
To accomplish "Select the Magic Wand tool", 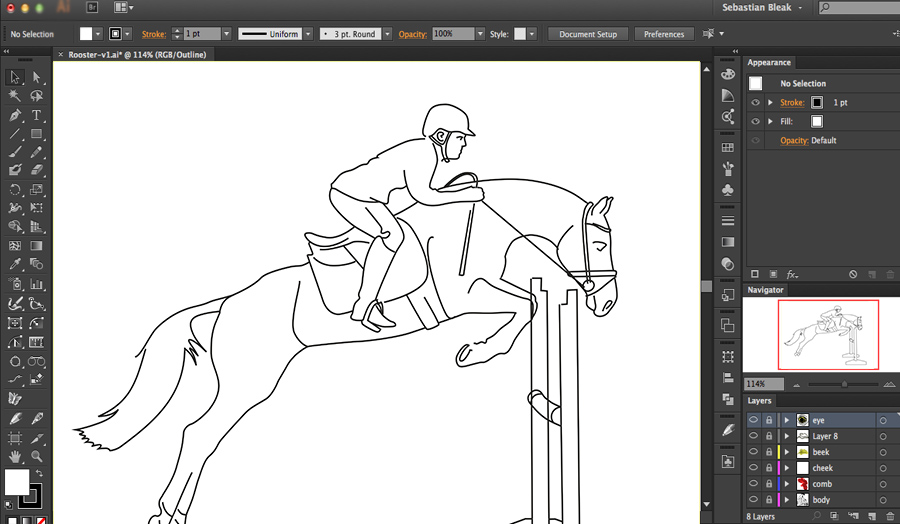I will click(x=15, y=96).
